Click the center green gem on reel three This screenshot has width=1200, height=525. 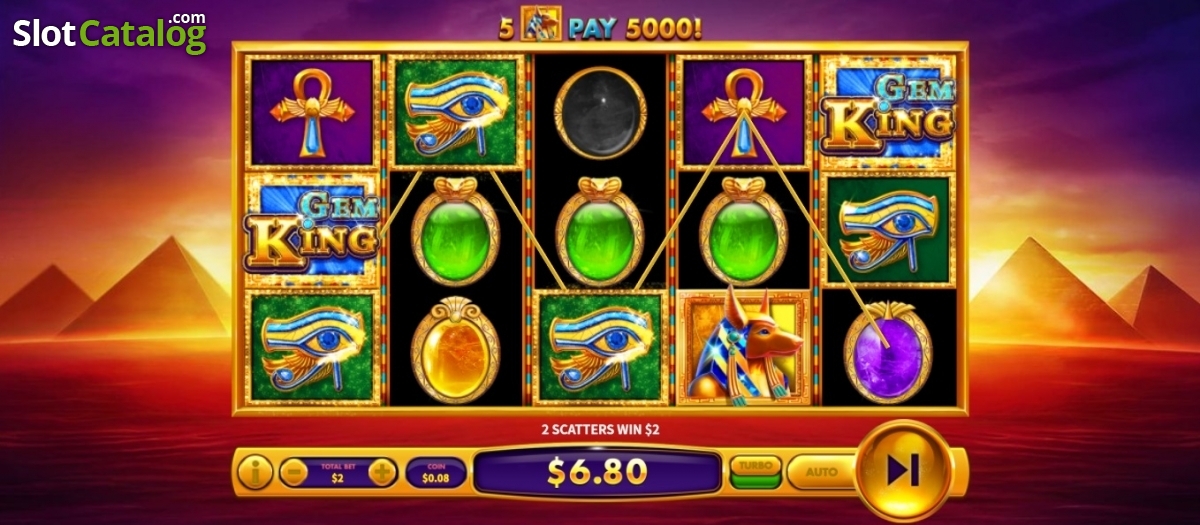click(599, 229)
